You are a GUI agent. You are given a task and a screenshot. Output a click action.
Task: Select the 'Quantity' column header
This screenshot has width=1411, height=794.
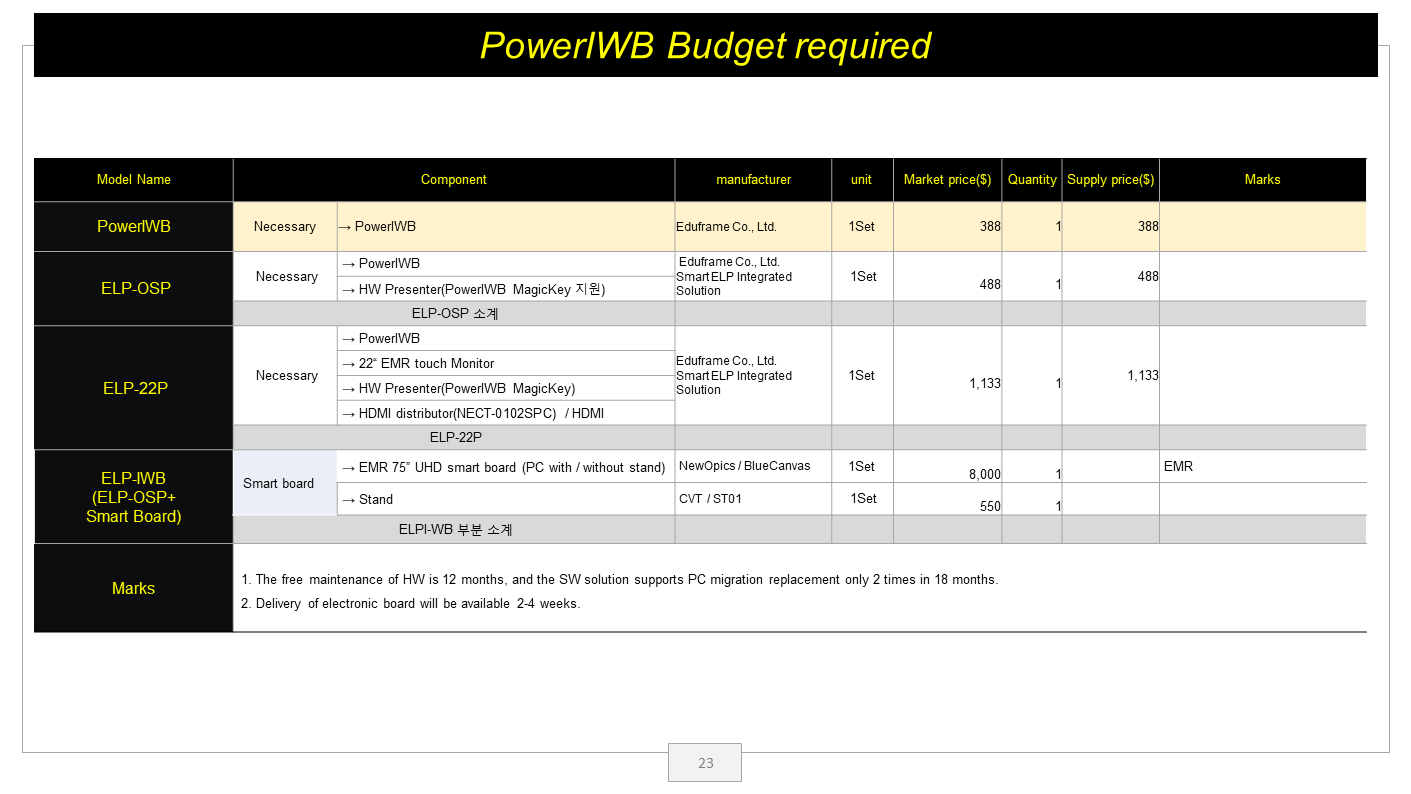(1032, 180)
